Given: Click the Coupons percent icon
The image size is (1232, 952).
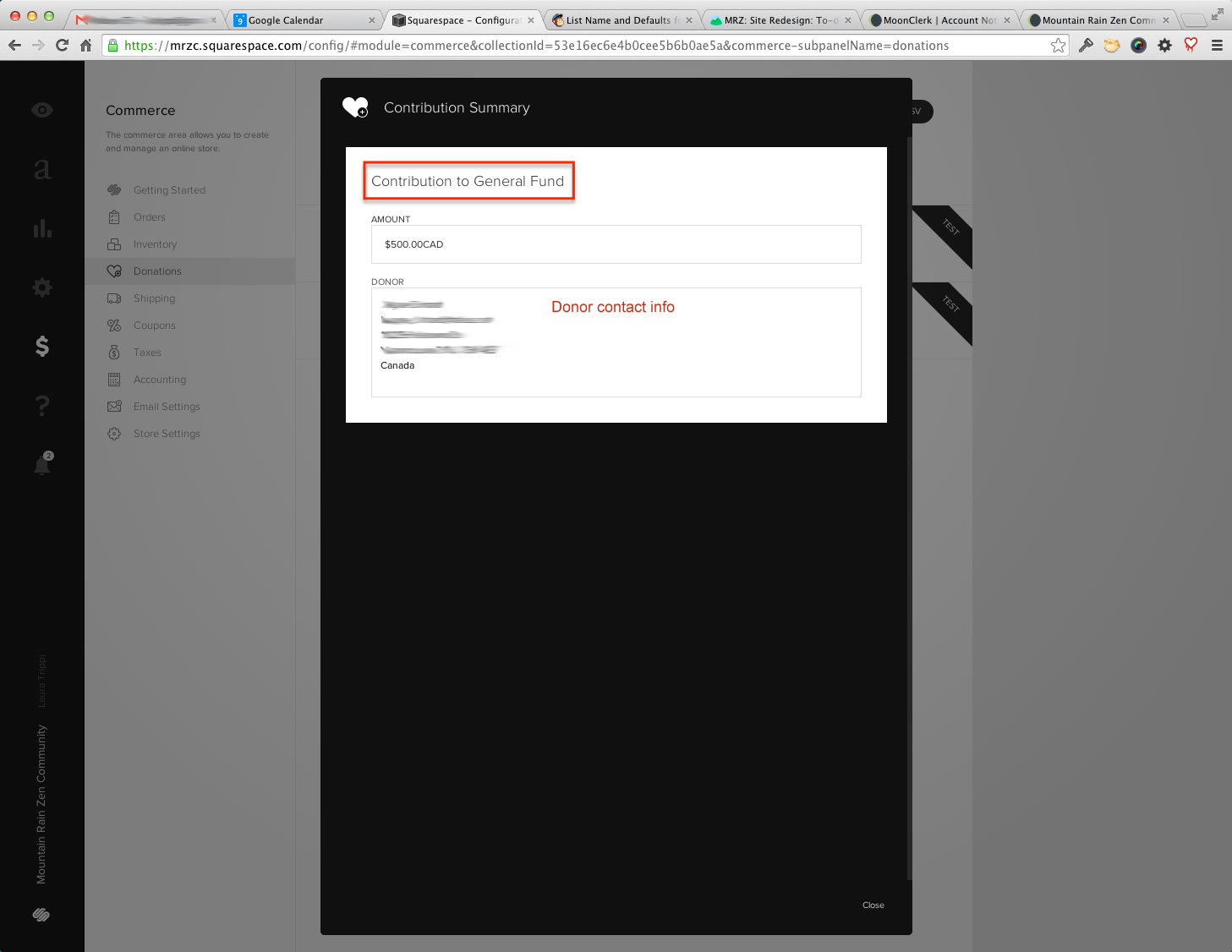Looking at the screenshot, I should 114,326.
